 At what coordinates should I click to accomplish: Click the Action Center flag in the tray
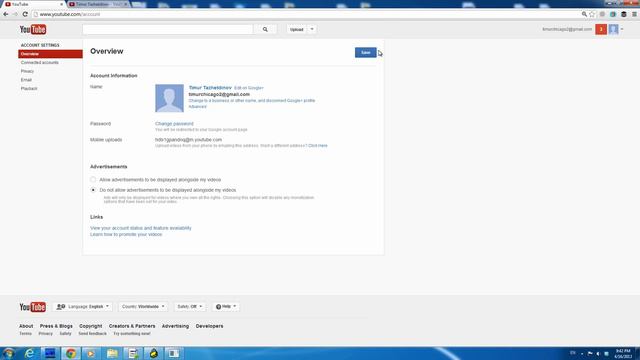pyautogui.click(x=590, y=353)
